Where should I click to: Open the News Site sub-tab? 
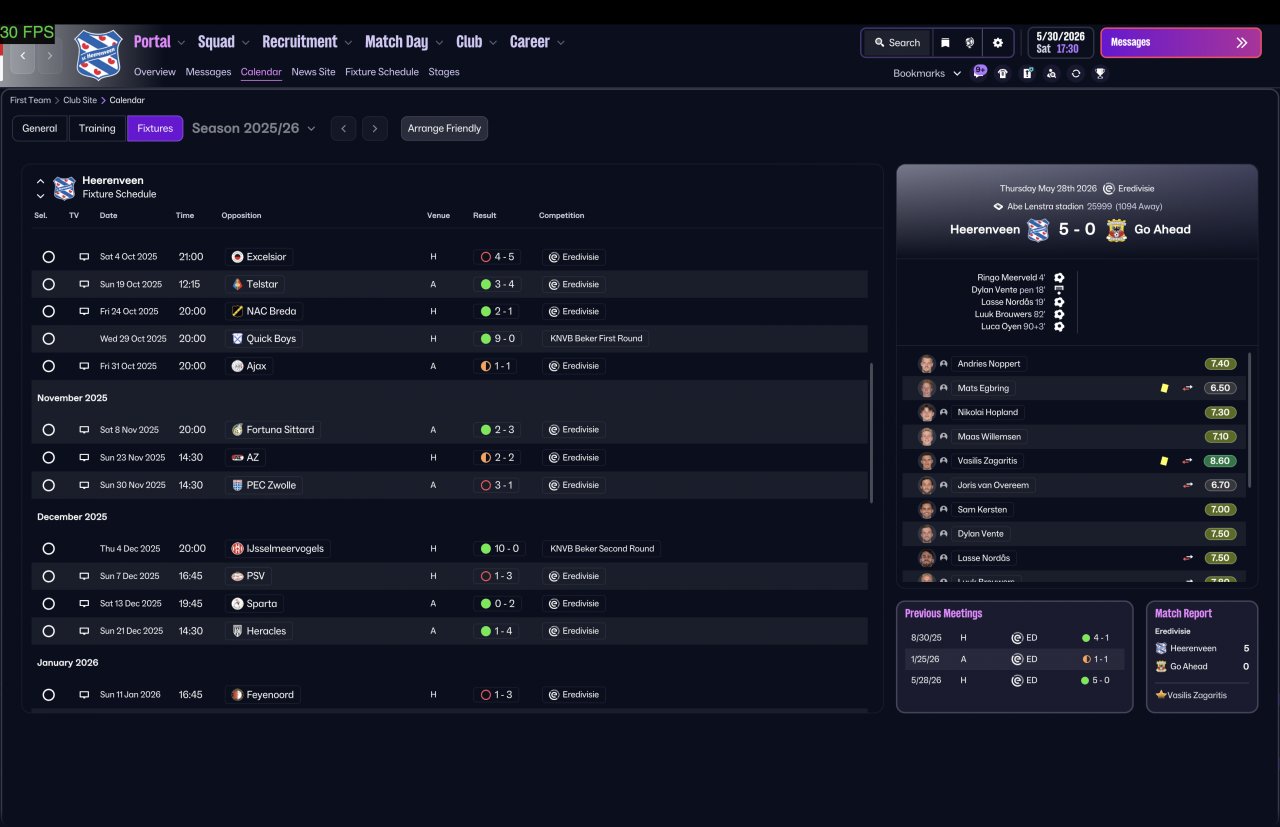pos(313,72)
